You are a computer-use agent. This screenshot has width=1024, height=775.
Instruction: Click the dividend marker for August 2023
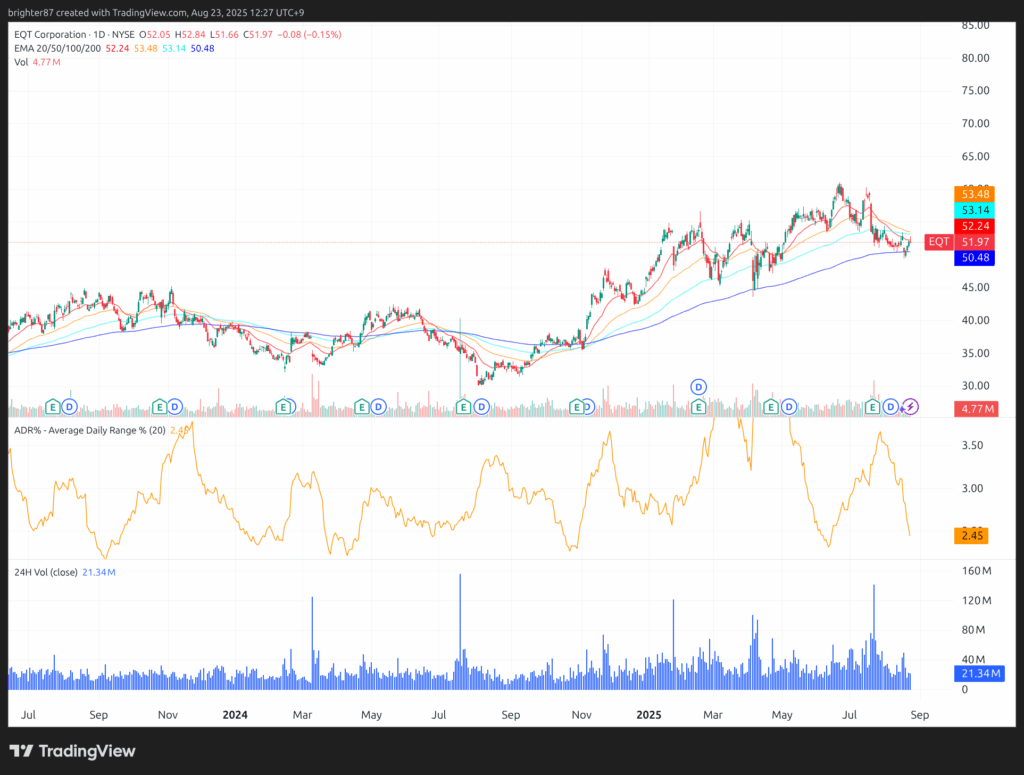click(x=69, y=407)
